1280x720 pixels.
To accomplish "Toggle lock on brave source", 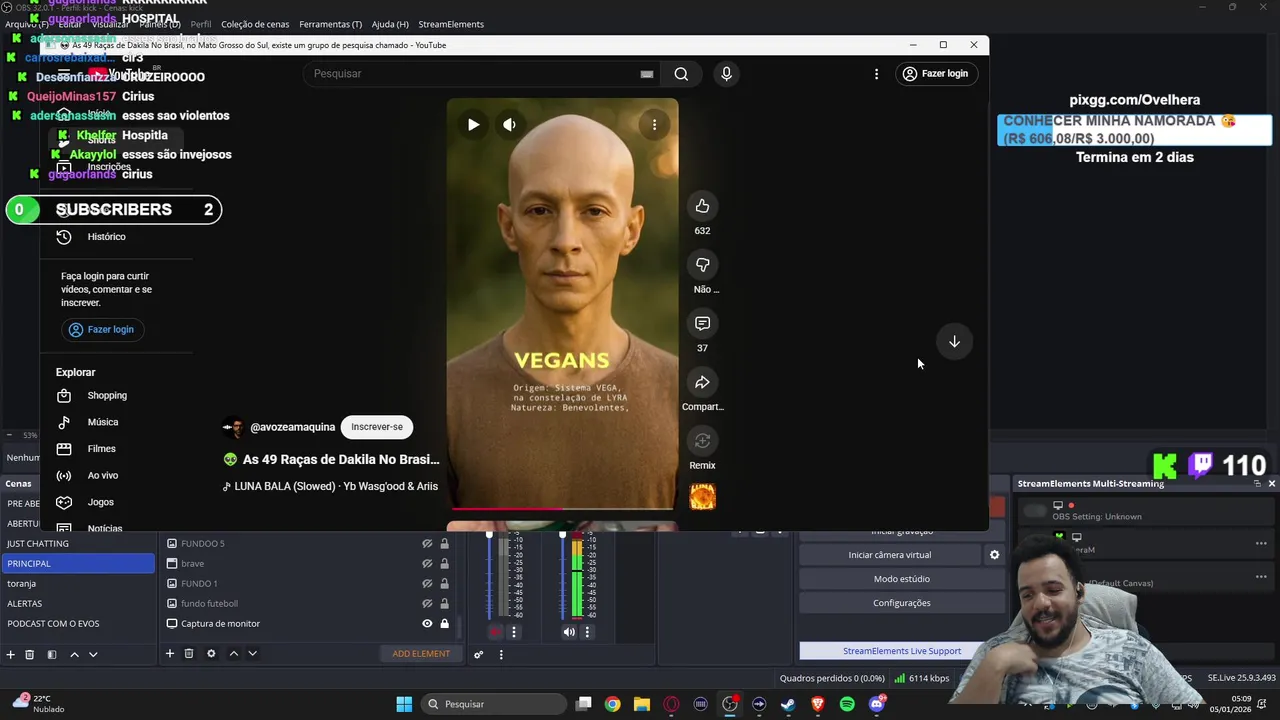I will 444,564.
